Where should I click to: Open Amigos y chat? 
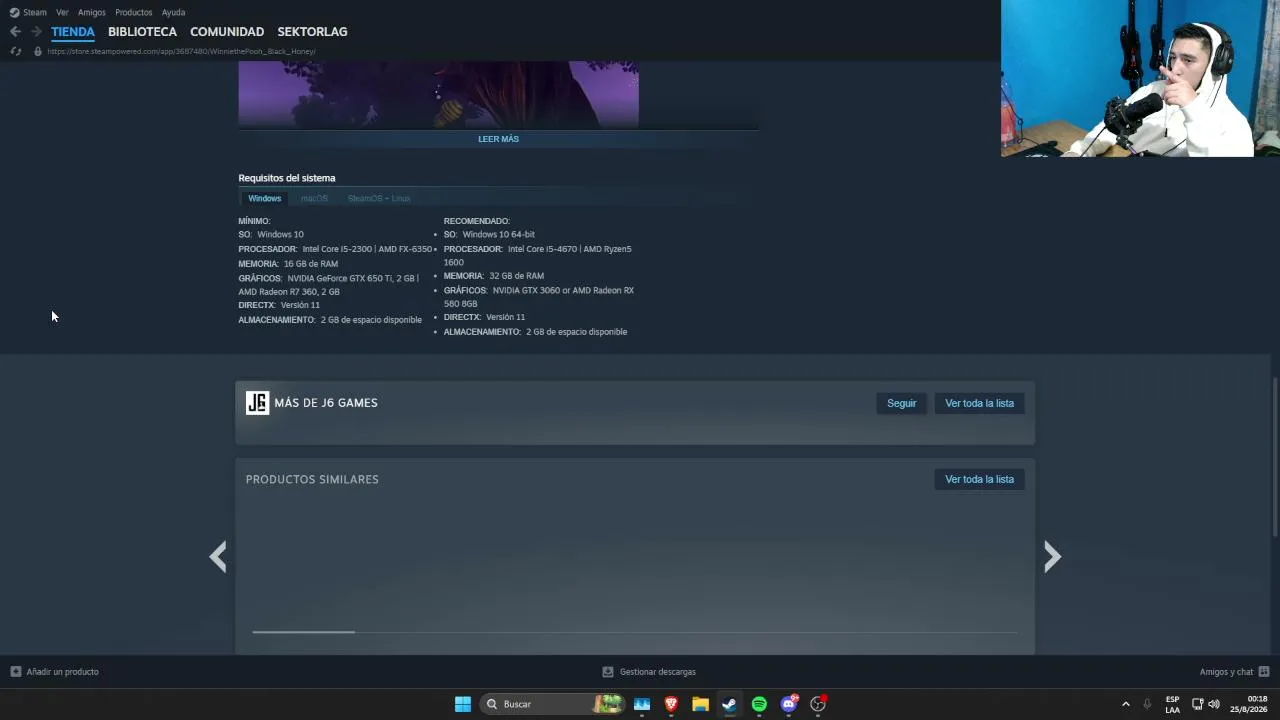(1226, 672)
